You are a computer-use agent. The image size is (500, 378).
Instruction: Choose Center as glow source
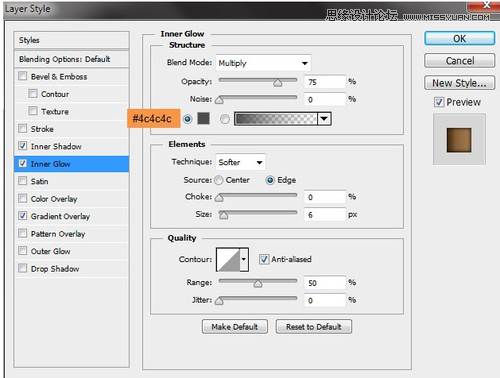[219, 180]
